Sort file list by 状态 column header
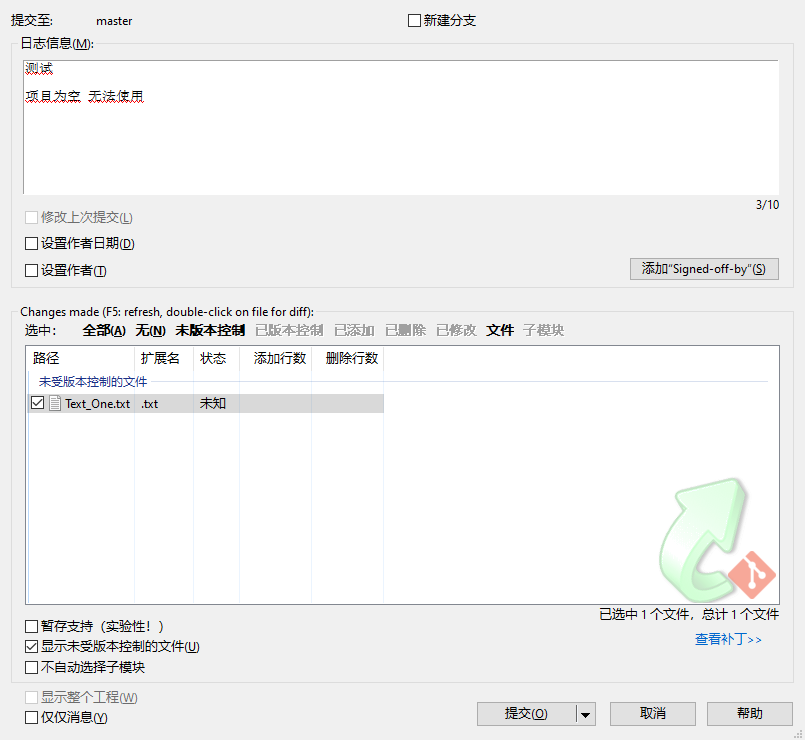The height and width of the screenshot is (740, 805). [x=215, y=358]
